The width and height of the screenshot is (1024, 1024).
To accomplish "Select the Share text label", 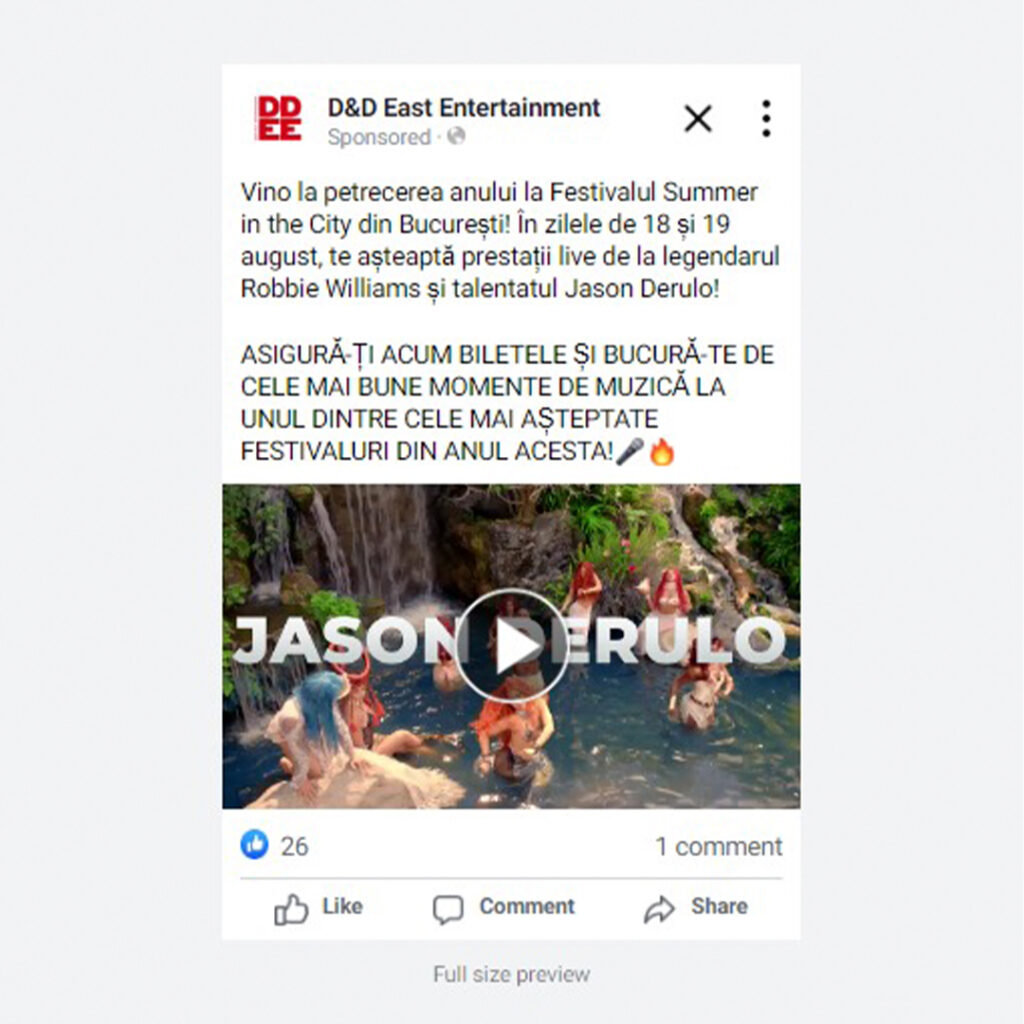I will pos(719,906).
